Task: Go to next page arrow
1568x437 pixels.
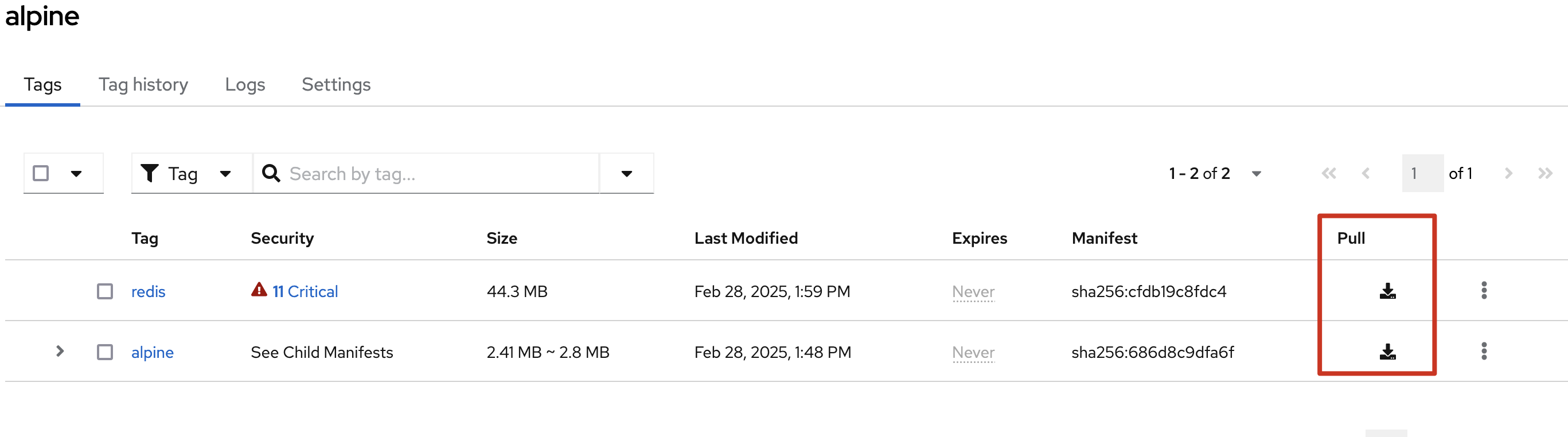Action: pos(1508,173)
